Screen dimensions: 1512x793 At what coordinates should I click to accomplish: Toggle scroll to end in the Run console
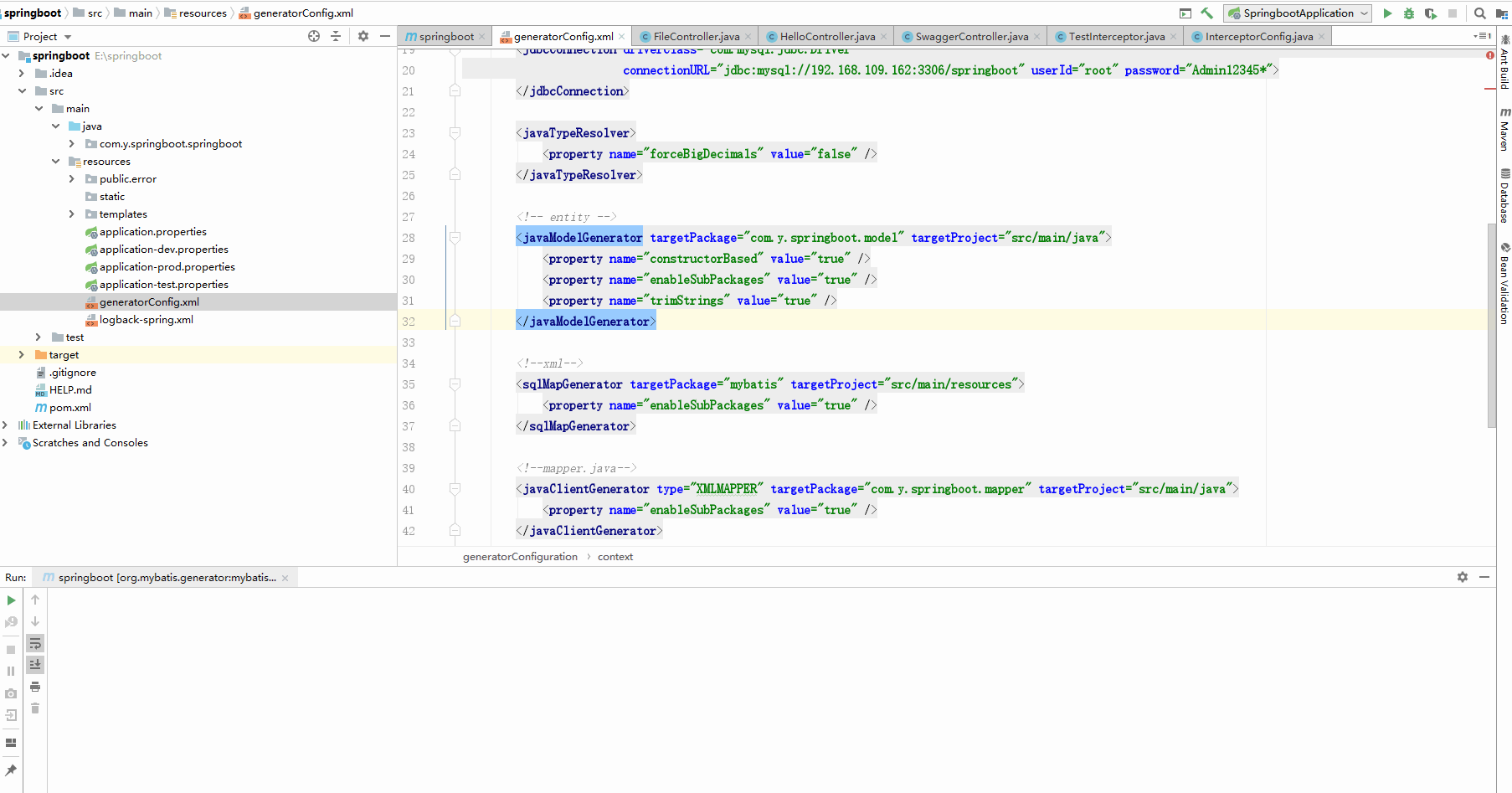pos(35,665)
